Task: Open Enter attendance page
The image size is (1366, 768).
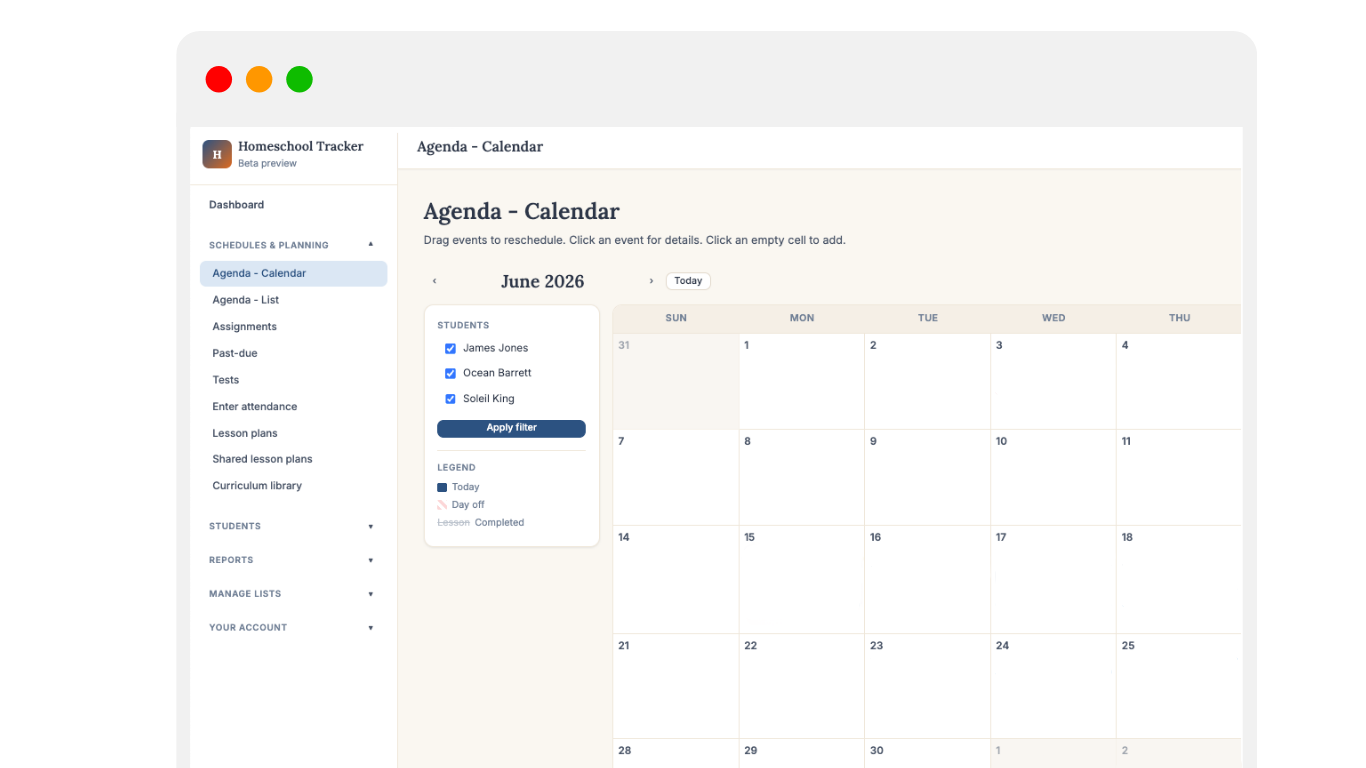Action: 294,407
